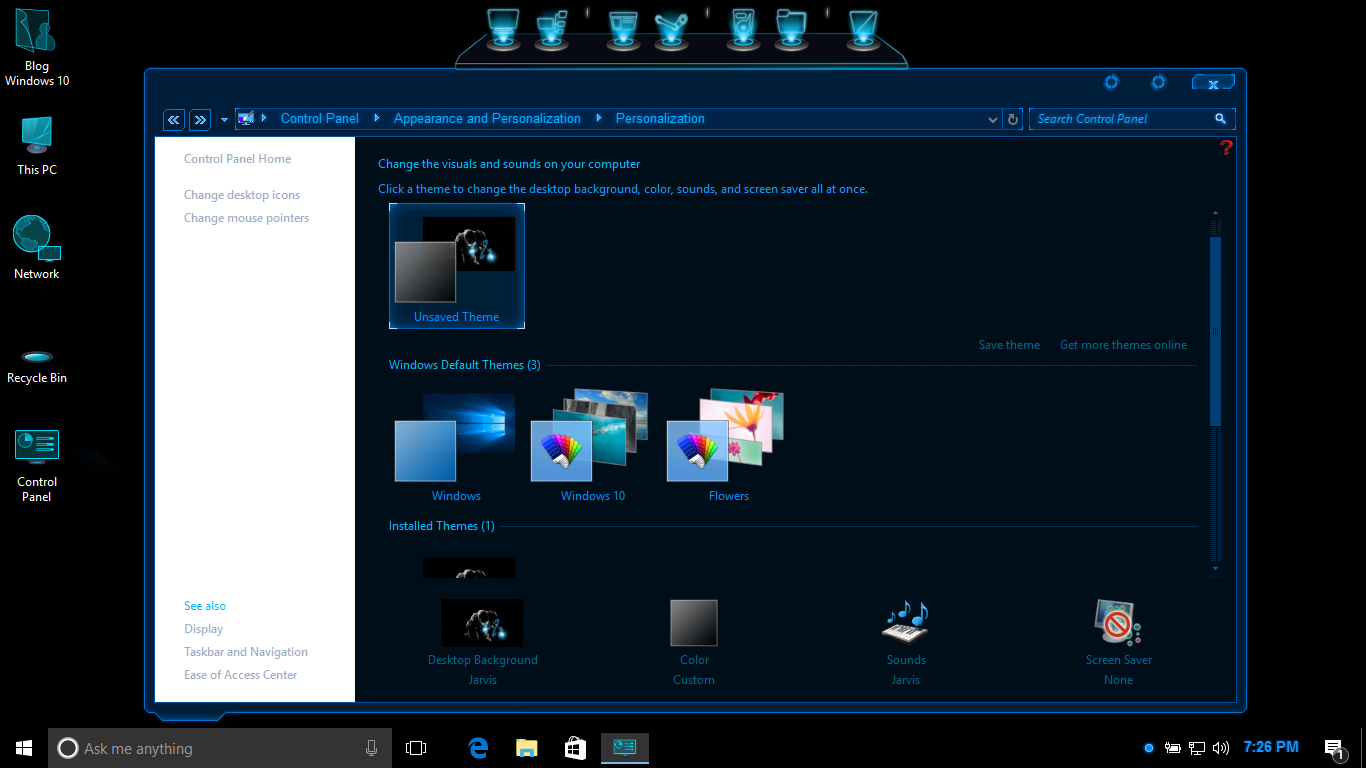Open Change mouse pointers link
Screen dimensions: 1366x768
pyautogui.click(x=247, y=218)
